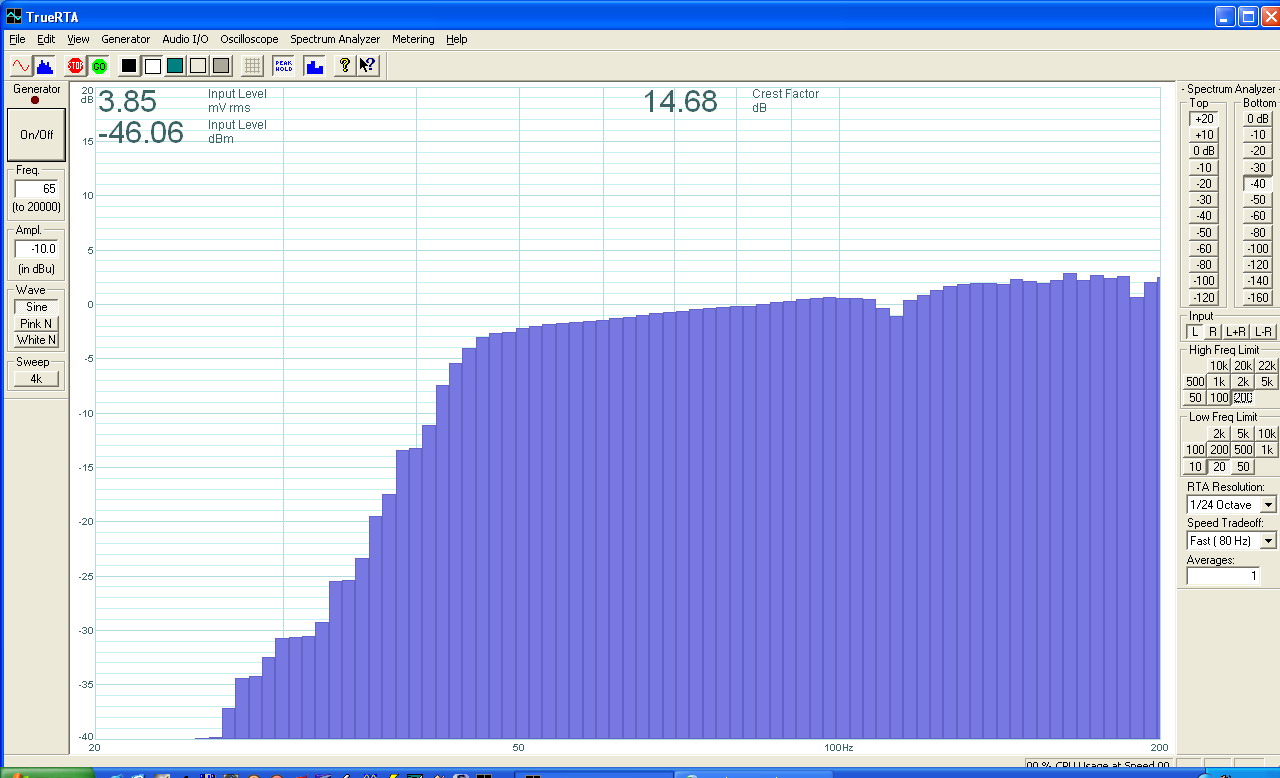The image size is (1280, 778).
Task: Enable Peak Hold in the toolbar
Action: [x=283, y=66]
